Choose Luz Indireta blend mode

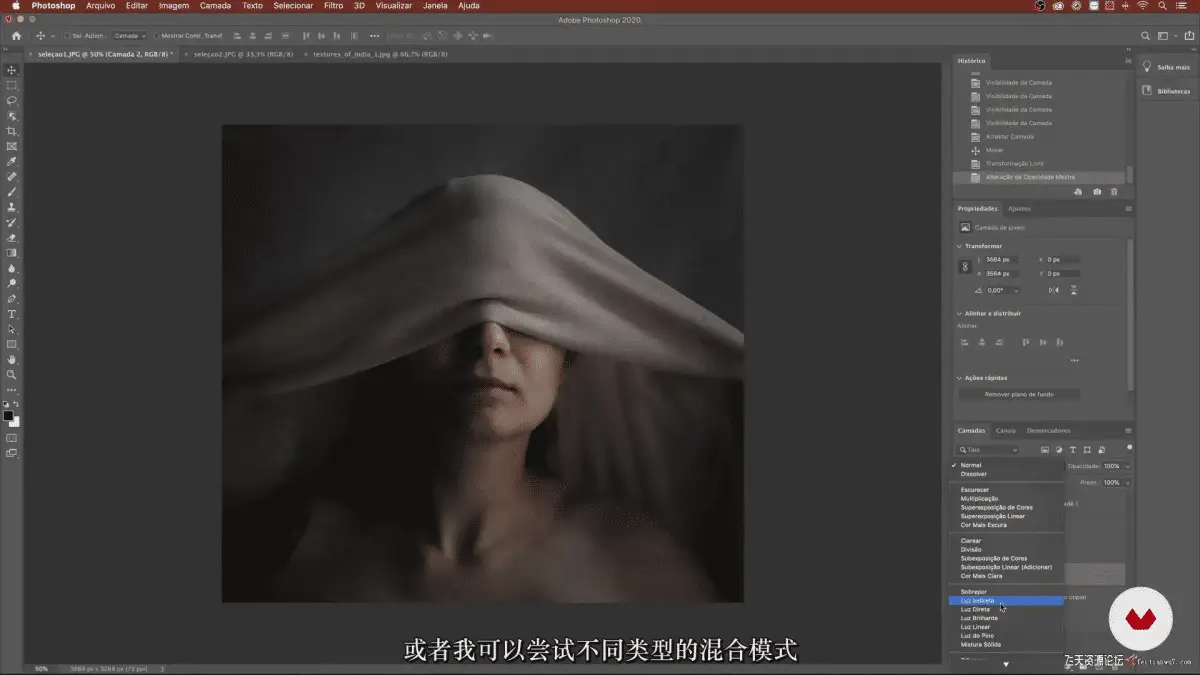[1007, 601]
